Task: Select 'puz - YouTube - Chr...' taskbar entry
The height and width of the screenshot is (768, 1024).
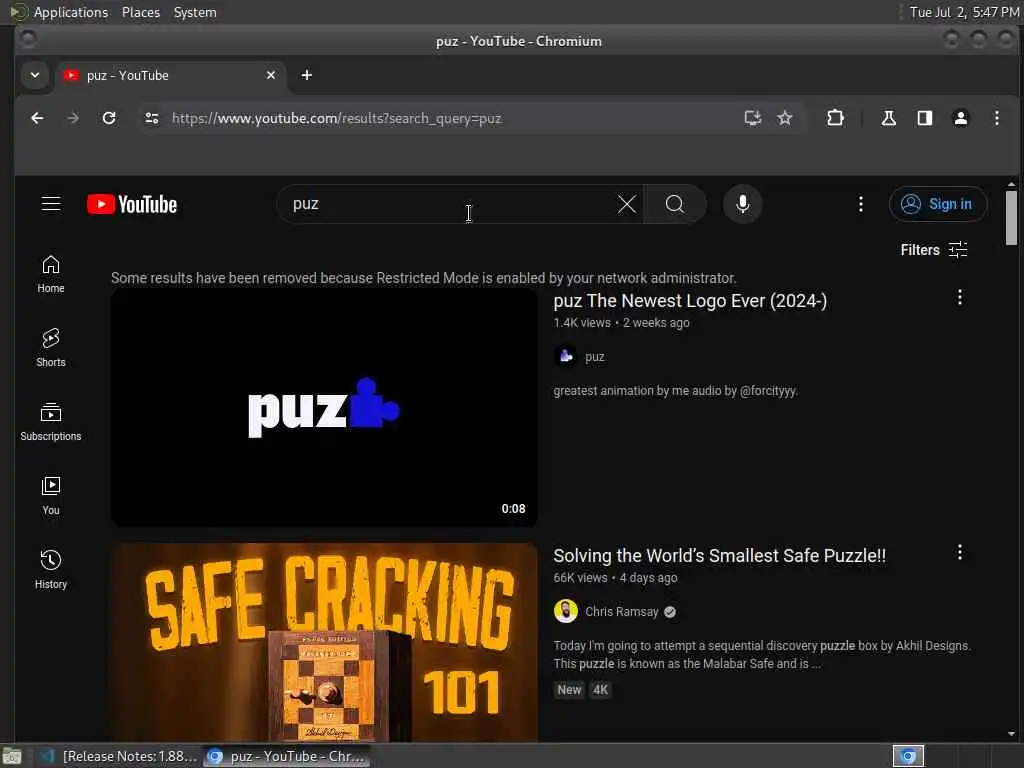Action: point(286,756)
